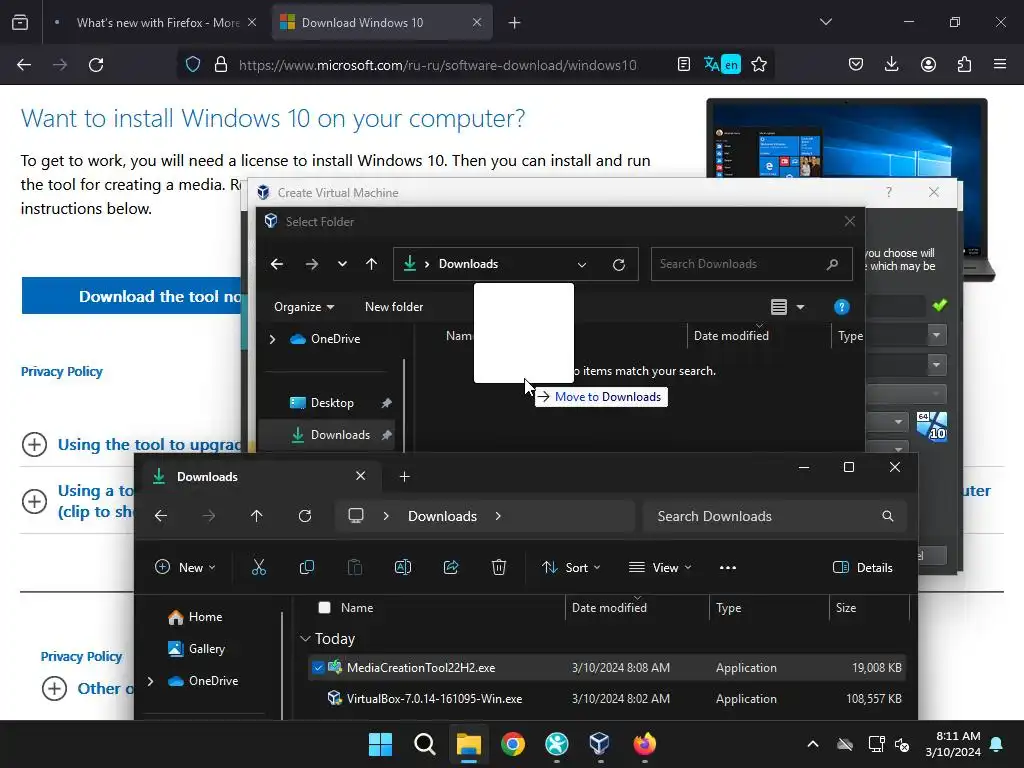Click the Copy icon in Explorer toolbar
1024x768 pixels.
tap(306, 568)
